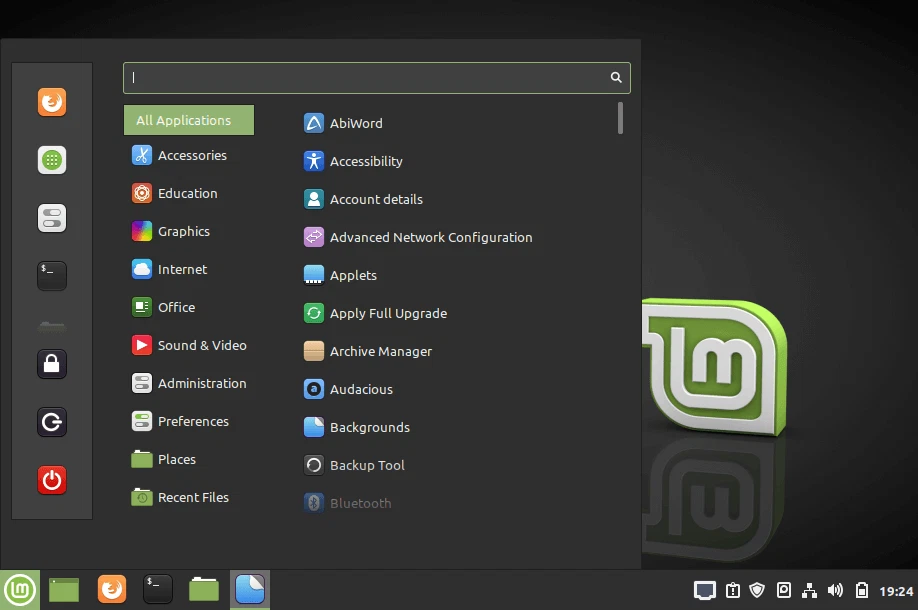This screenshot has width=918, height=610.
Task: Launch a Terminal via the sidebar icon
Action: [x=51, y=276]
